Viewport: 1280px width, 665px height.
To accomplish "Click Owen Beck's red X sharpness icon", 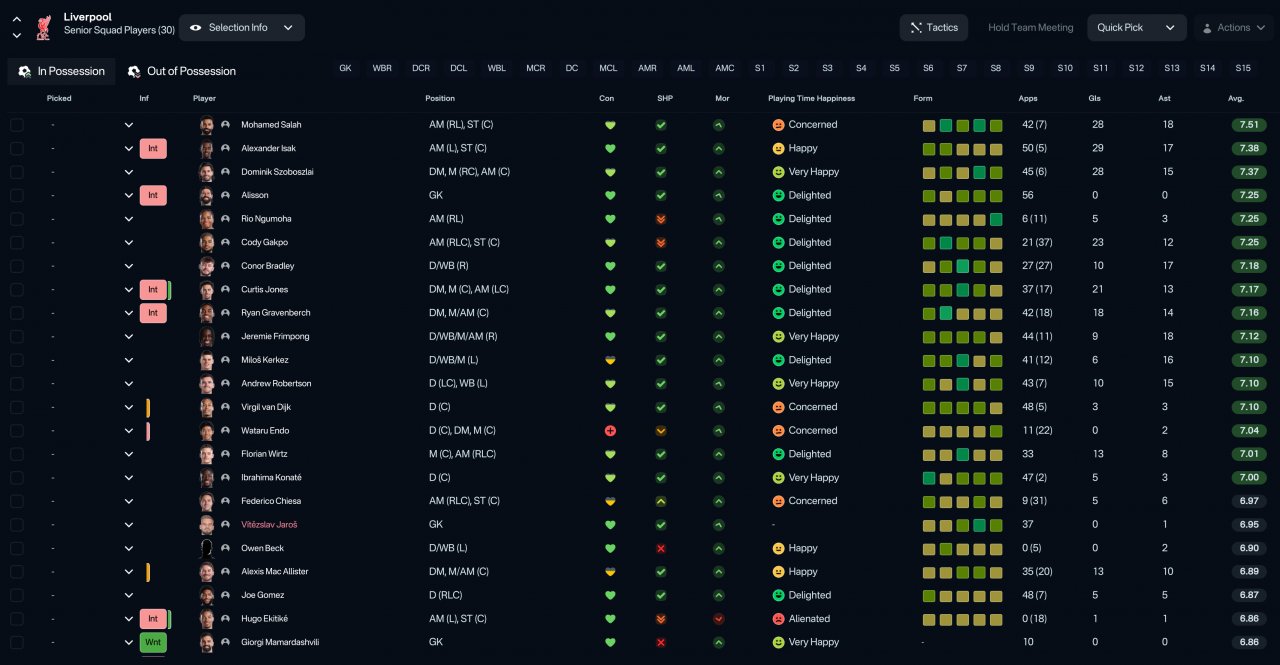I will coord(661,549).
